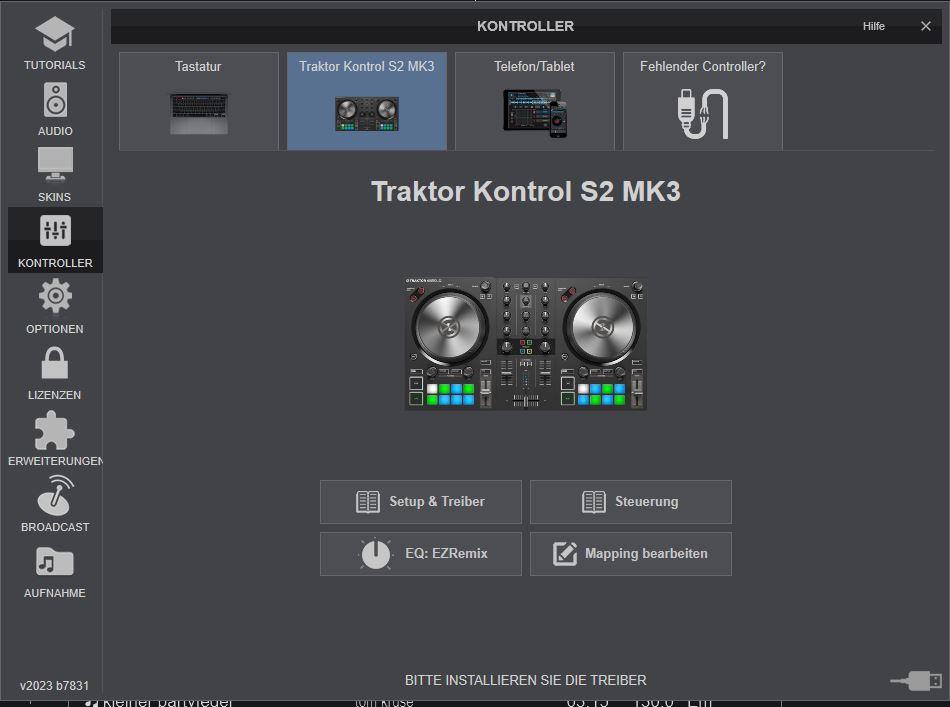Click the TUTORIALS label in sidebar
This screenshot has height=707, width=950.
(x=55, y=65)
